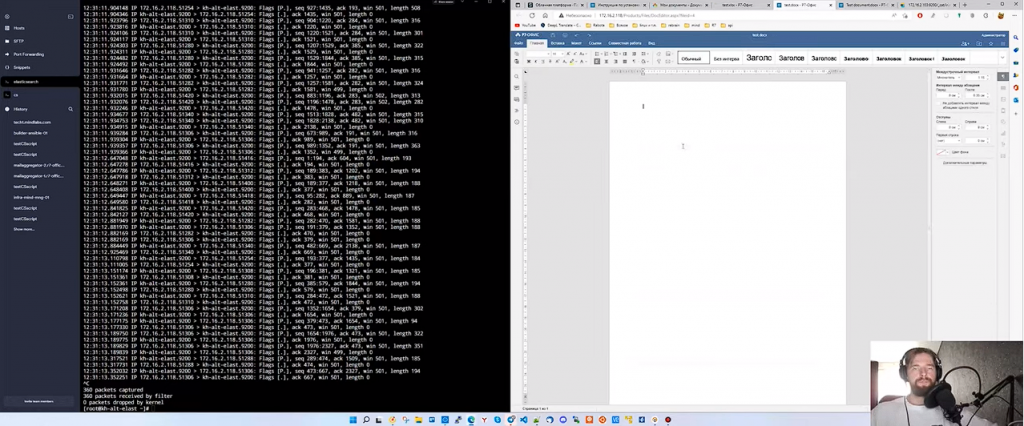Justify the paragraph
The image size is (1024, 426).
coord(624,61)
